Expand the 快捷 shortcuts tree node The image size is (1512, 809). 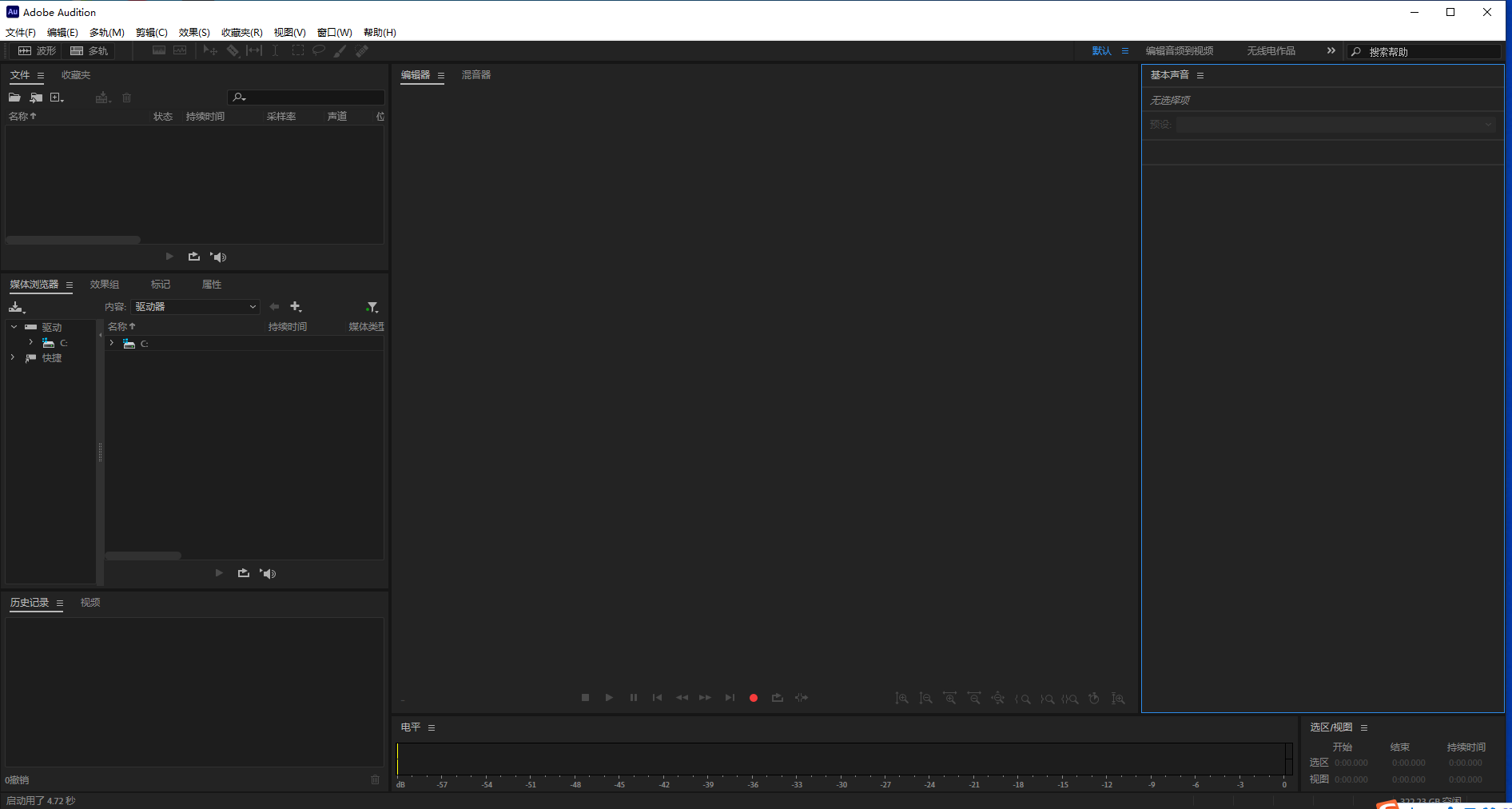13,357
